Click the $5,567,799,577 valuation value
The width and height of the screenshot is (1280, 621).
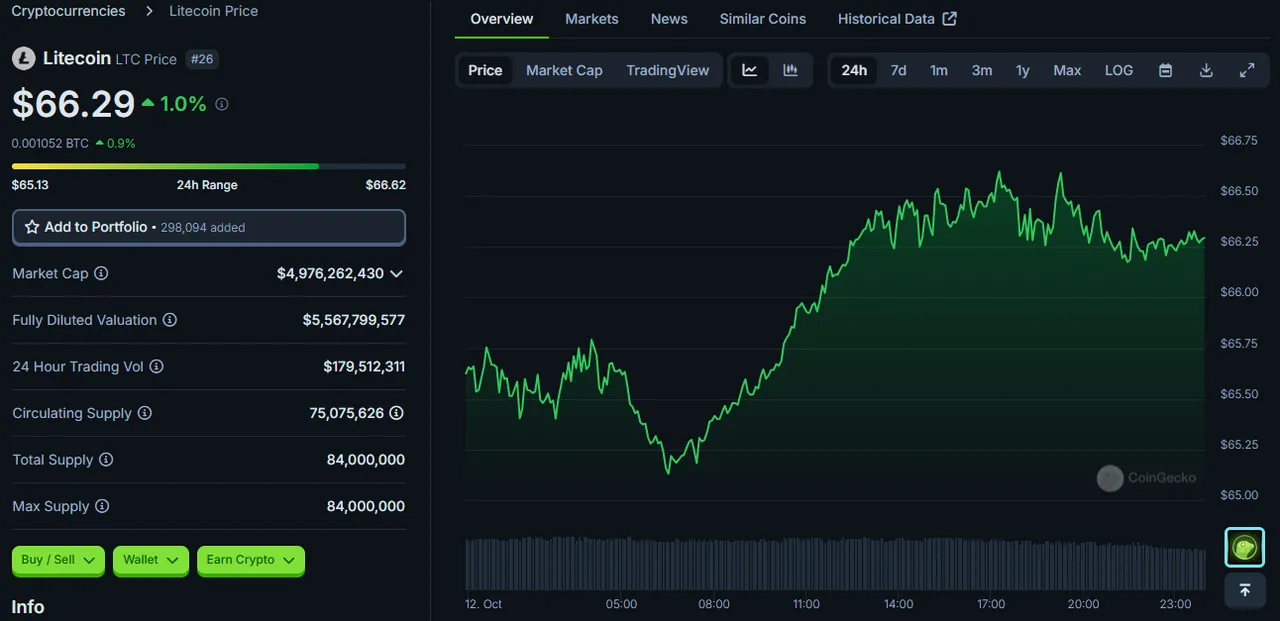pyautogui.click(x=354, y=320)
